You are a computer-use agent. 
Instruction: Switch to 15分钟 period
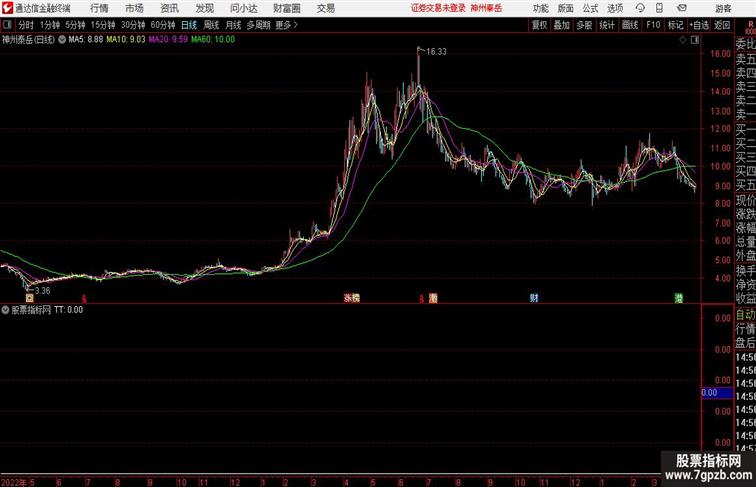click(103, 25)
